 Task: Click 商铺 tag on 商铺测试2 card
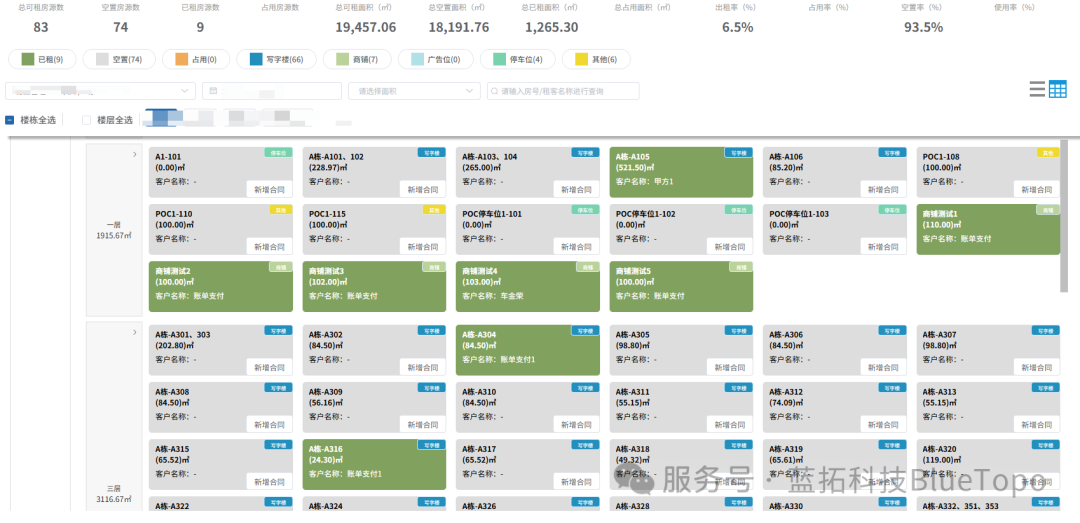[x=280, y=267]
